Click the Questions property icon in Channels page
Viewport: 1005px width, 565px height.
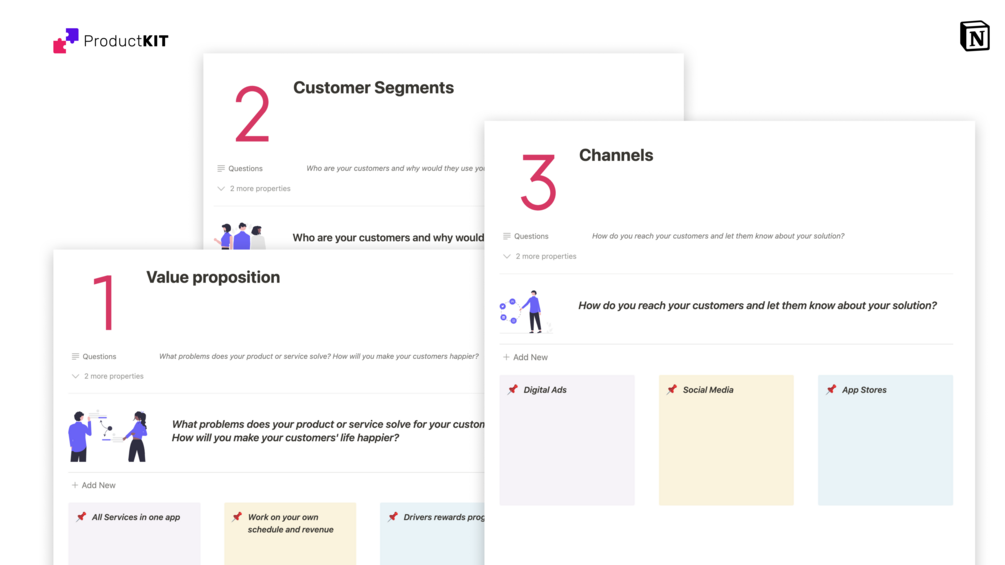[507, 236]
